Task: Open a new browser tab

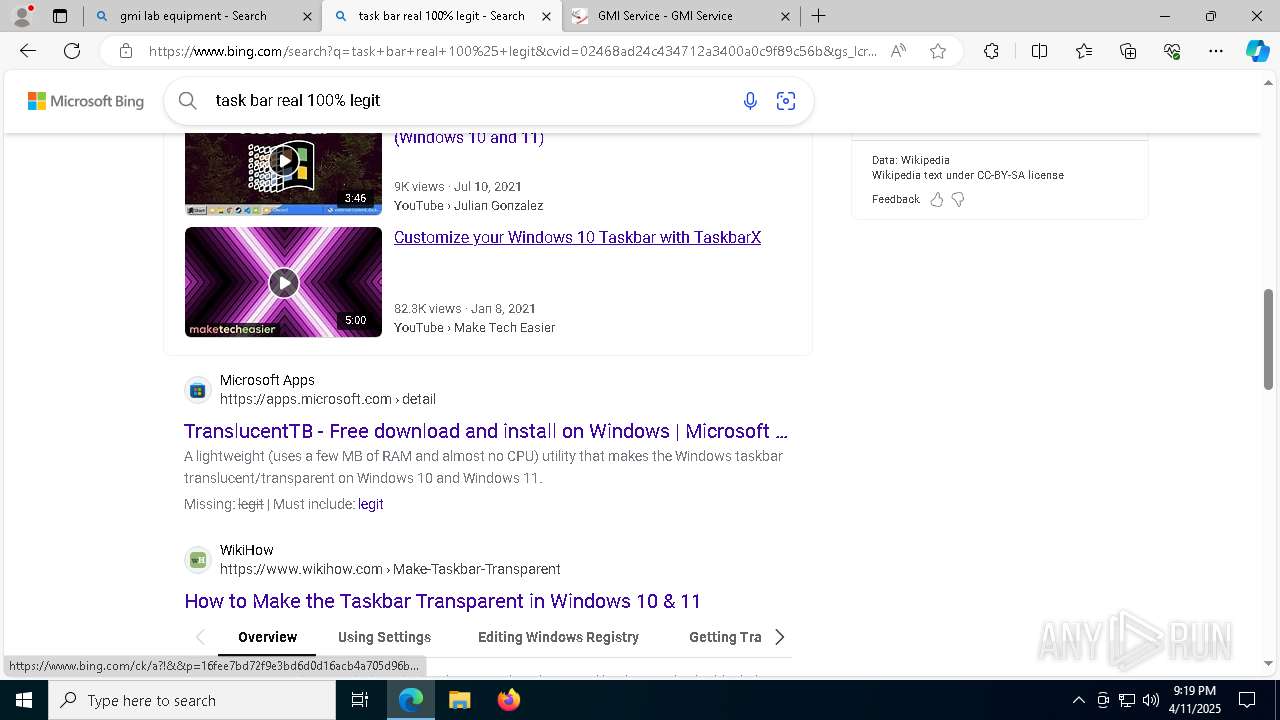Action: point(818,16)
